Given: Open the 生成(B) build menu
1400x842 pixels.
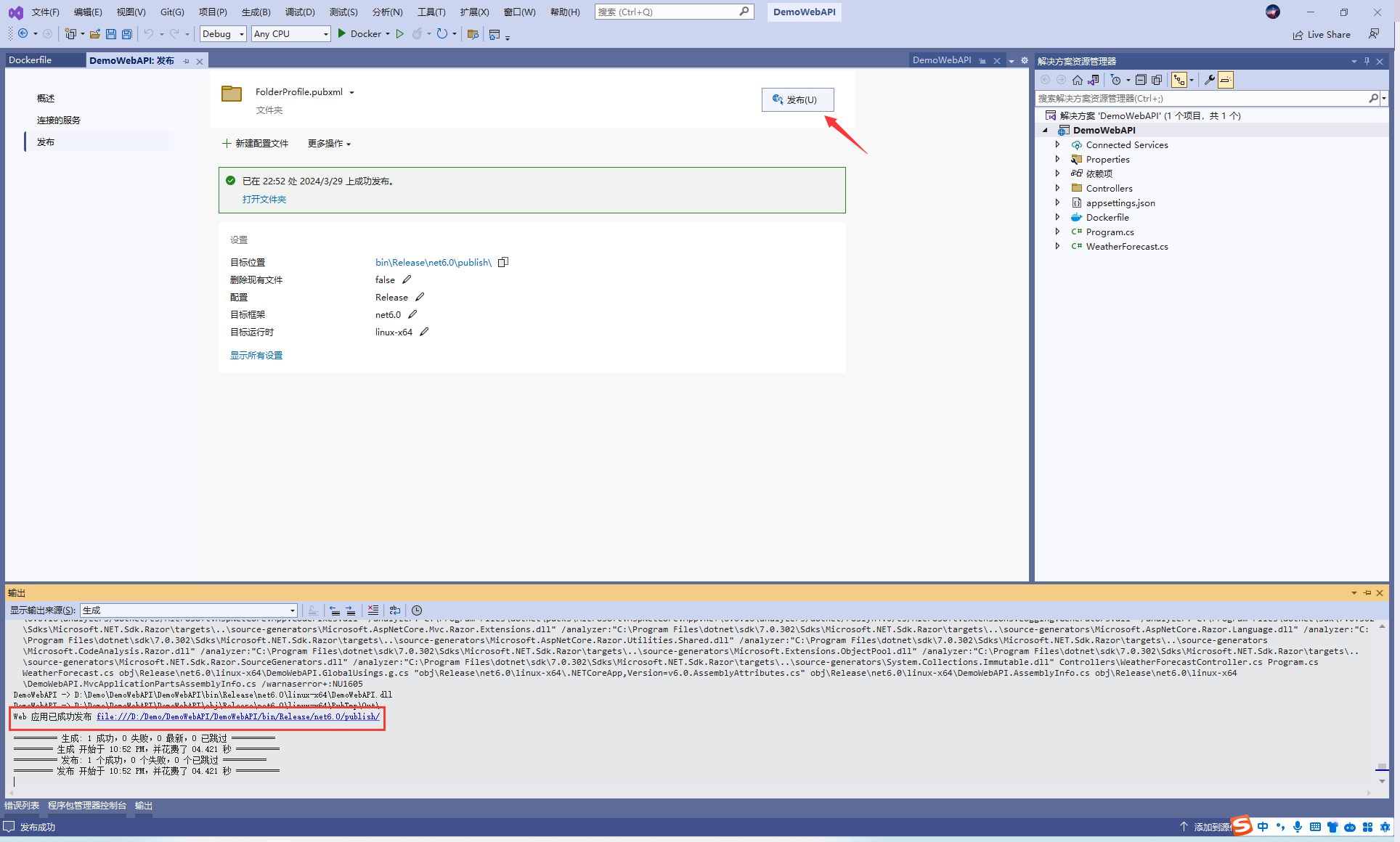Looking at the screenshot, I should coord(256,12).
